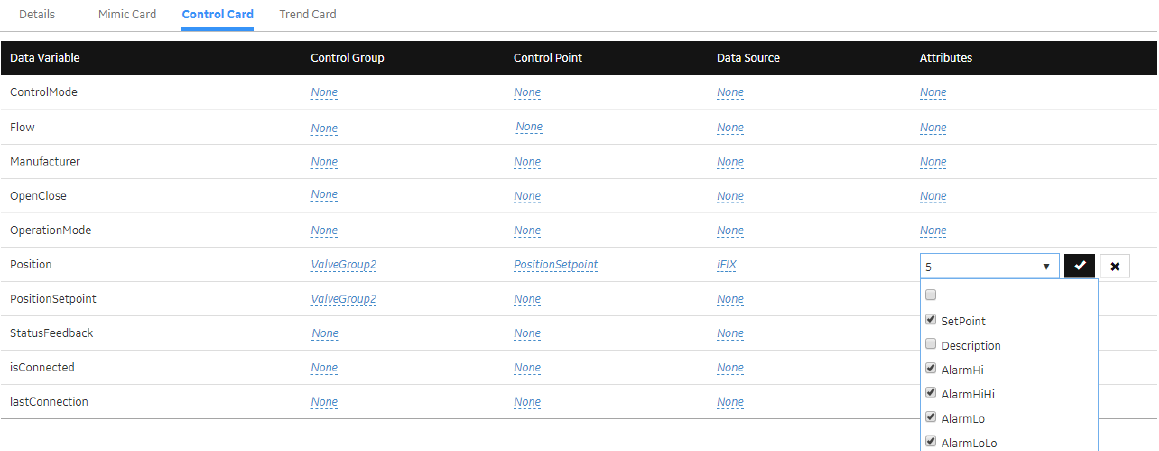Toggle the AlarmHiHi checkbox

(x=931, y=393)
